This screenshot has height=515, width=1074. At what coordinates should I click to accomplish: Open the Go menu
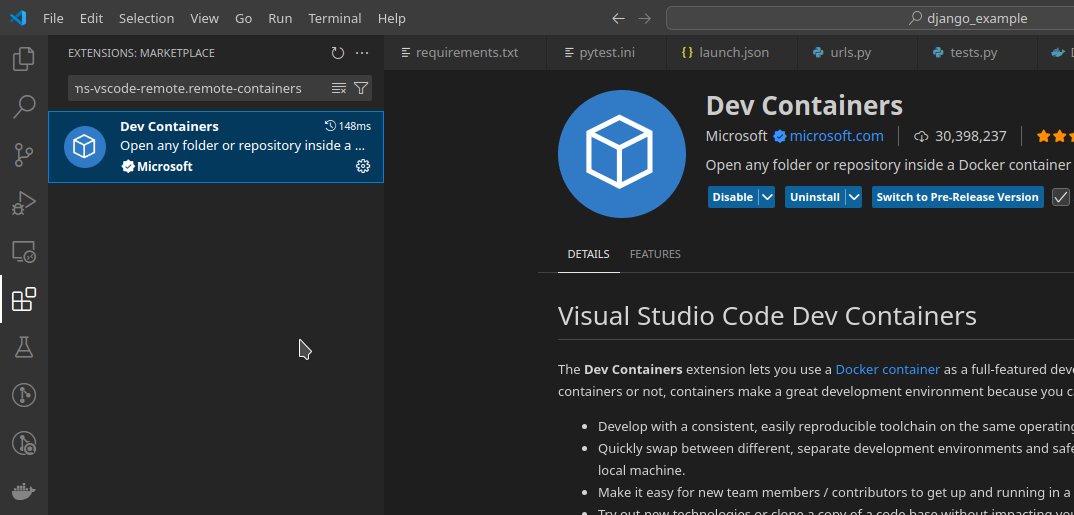point(243,18)
